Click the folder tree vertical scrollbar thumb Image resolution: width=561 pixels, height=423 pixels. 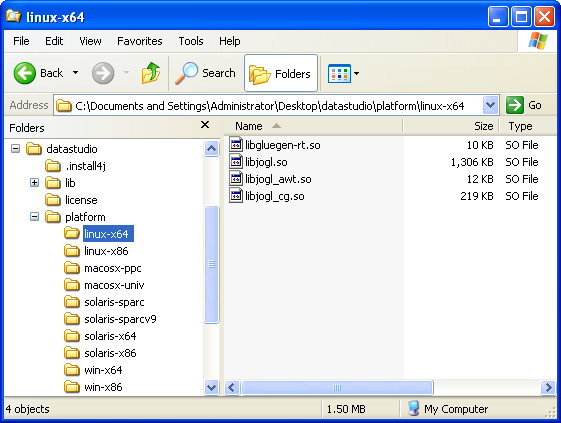click(x=211, y=264)
